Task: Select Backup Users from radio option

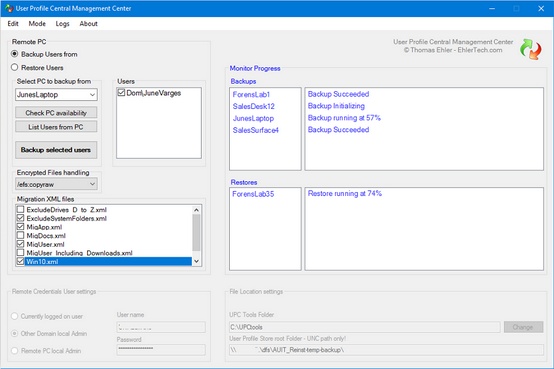Action: coord(14,54)
